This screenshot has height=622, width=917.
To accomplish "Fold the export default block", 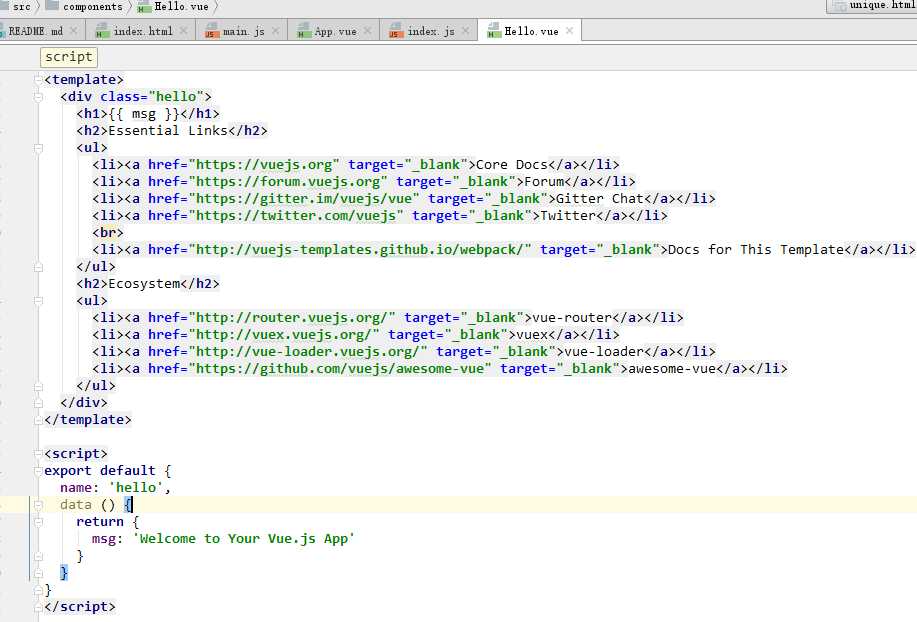I will (39, 471).
